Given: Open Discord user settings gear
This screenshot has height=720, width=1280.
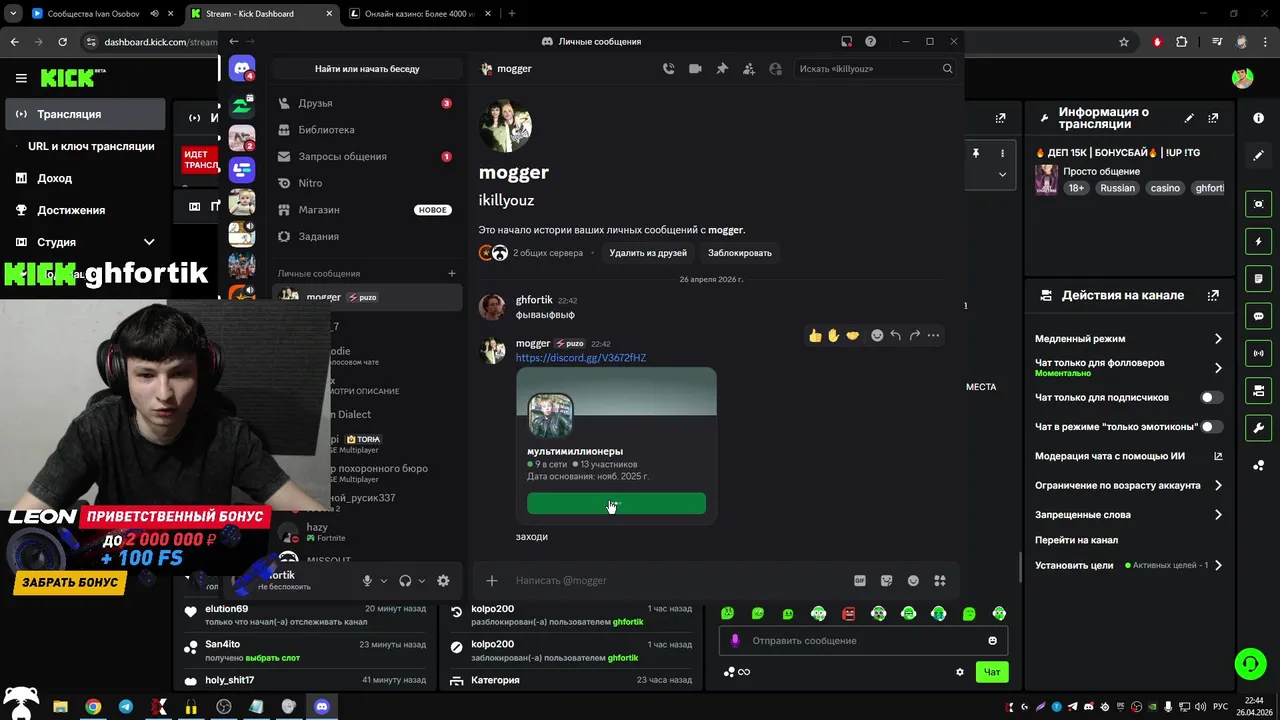Looking at the screenshot, I should (443, 581).
